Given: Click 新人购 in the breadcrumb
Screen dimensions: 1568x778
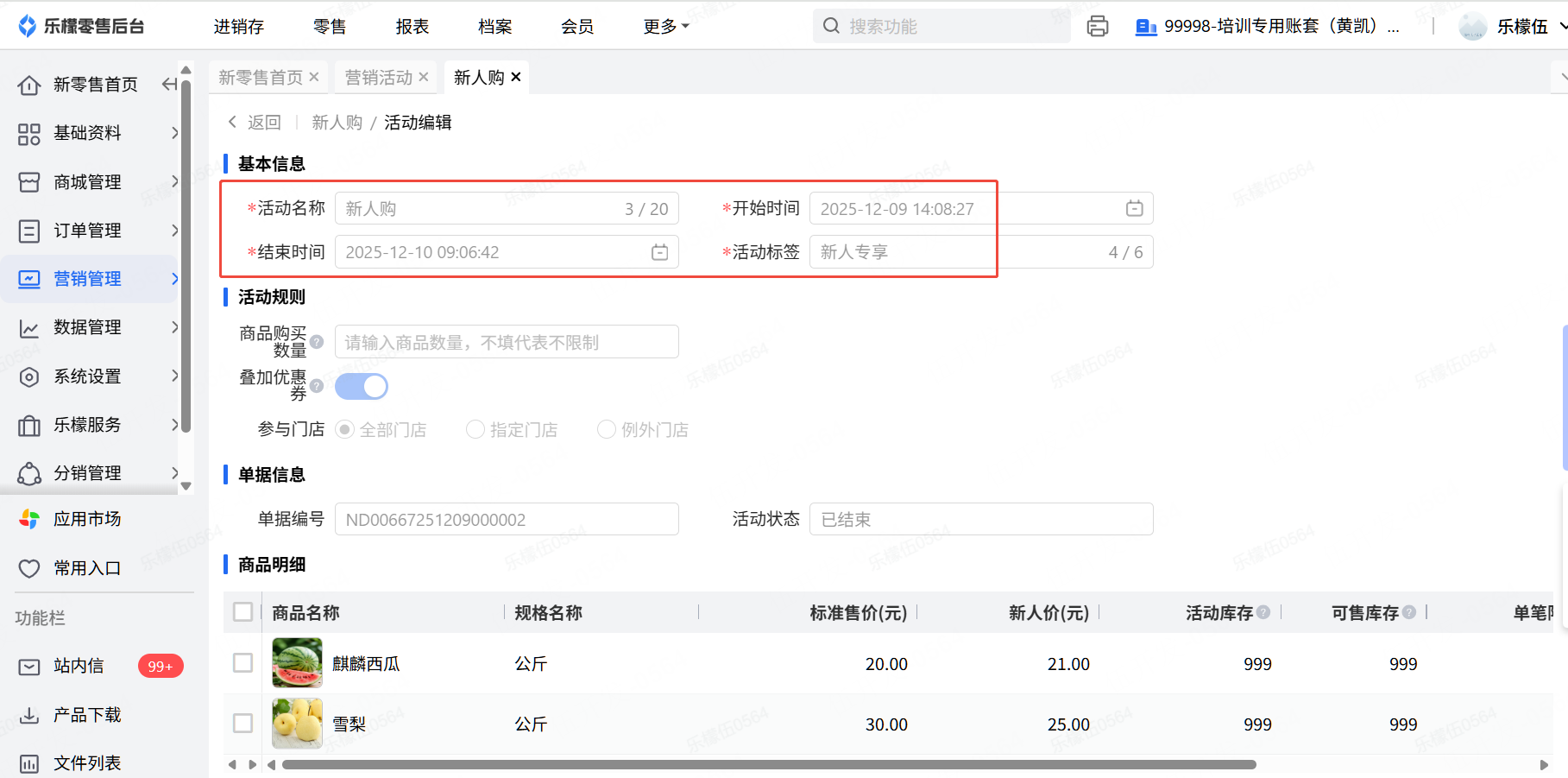Looking at the screenshot, I should (x=337, y=123).
